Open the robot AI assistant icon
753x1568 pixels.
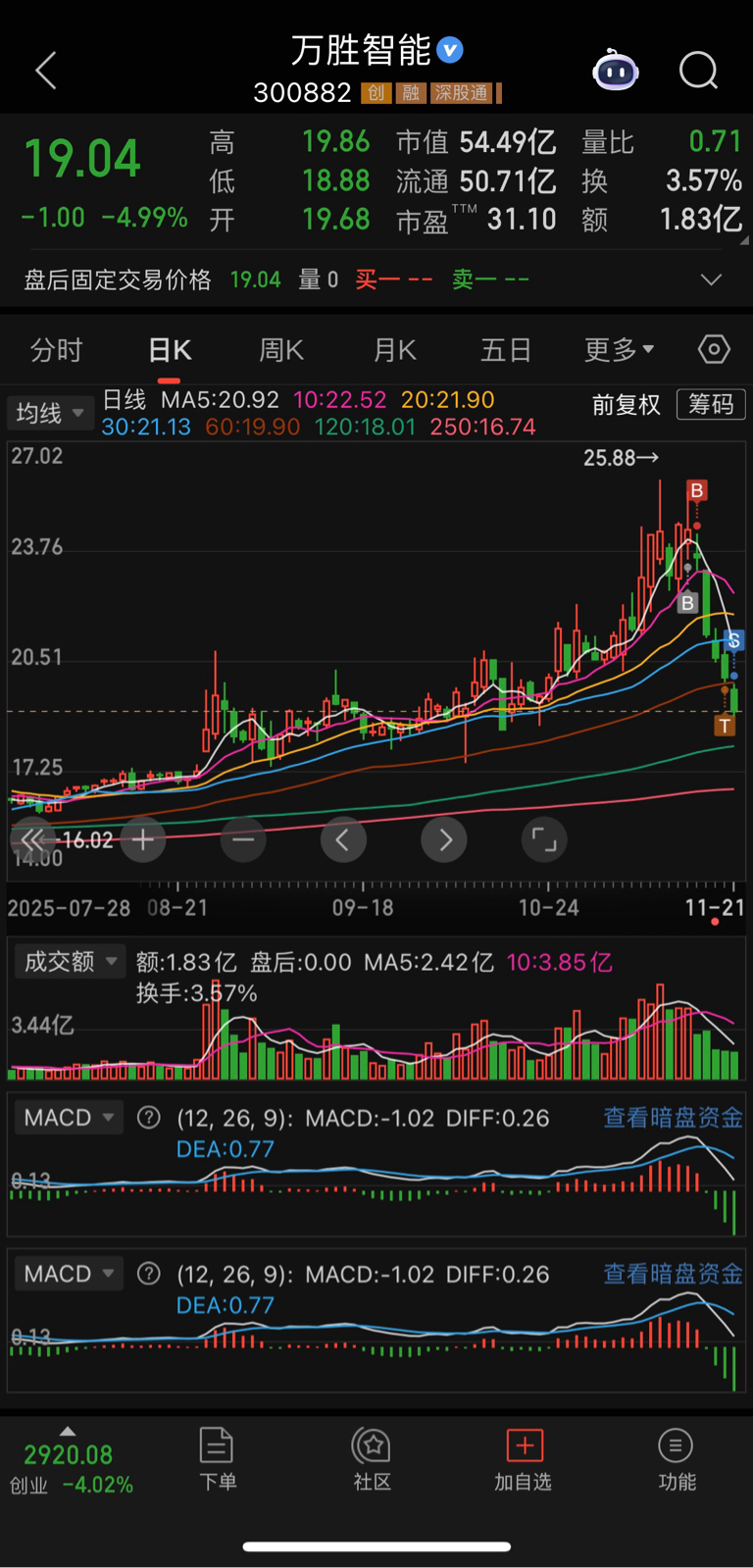pos(616,70)
